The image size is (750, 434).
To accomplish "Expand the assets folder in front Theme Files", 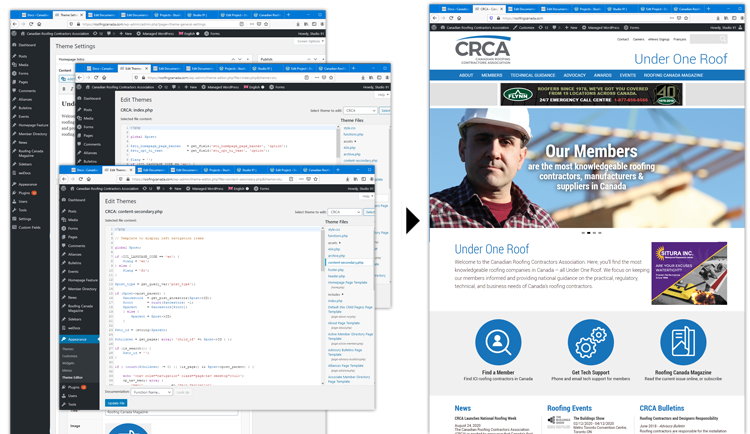I will point(334,243).
